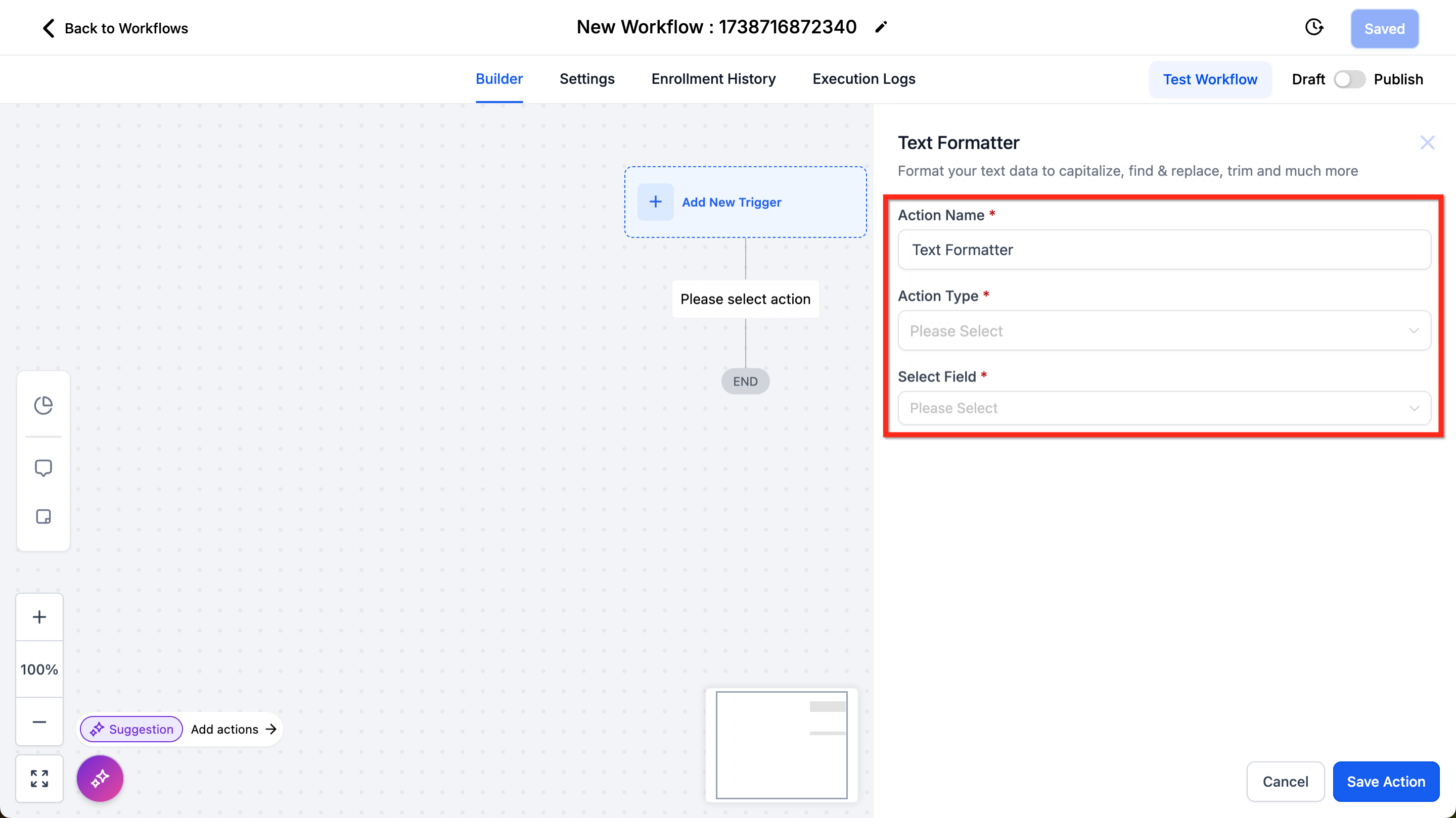
Task: Add a sticky note icon
Action: pyautogui.click(x=43, y=516)
